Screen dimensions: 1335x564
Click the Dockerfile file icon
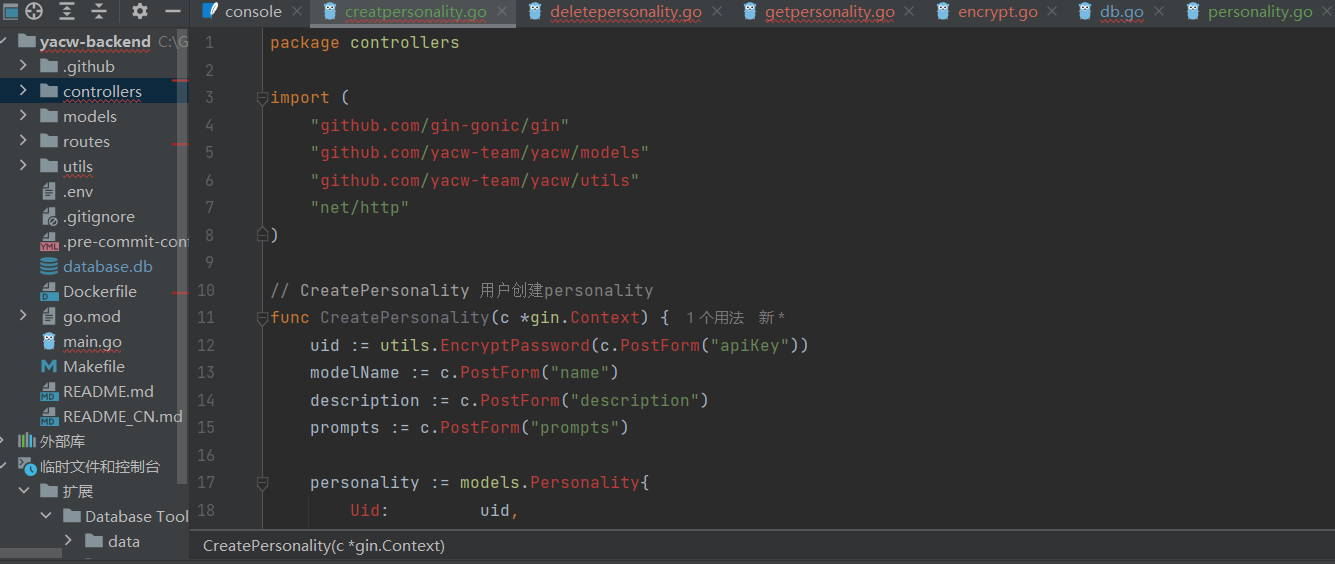[x=49, y=292]
